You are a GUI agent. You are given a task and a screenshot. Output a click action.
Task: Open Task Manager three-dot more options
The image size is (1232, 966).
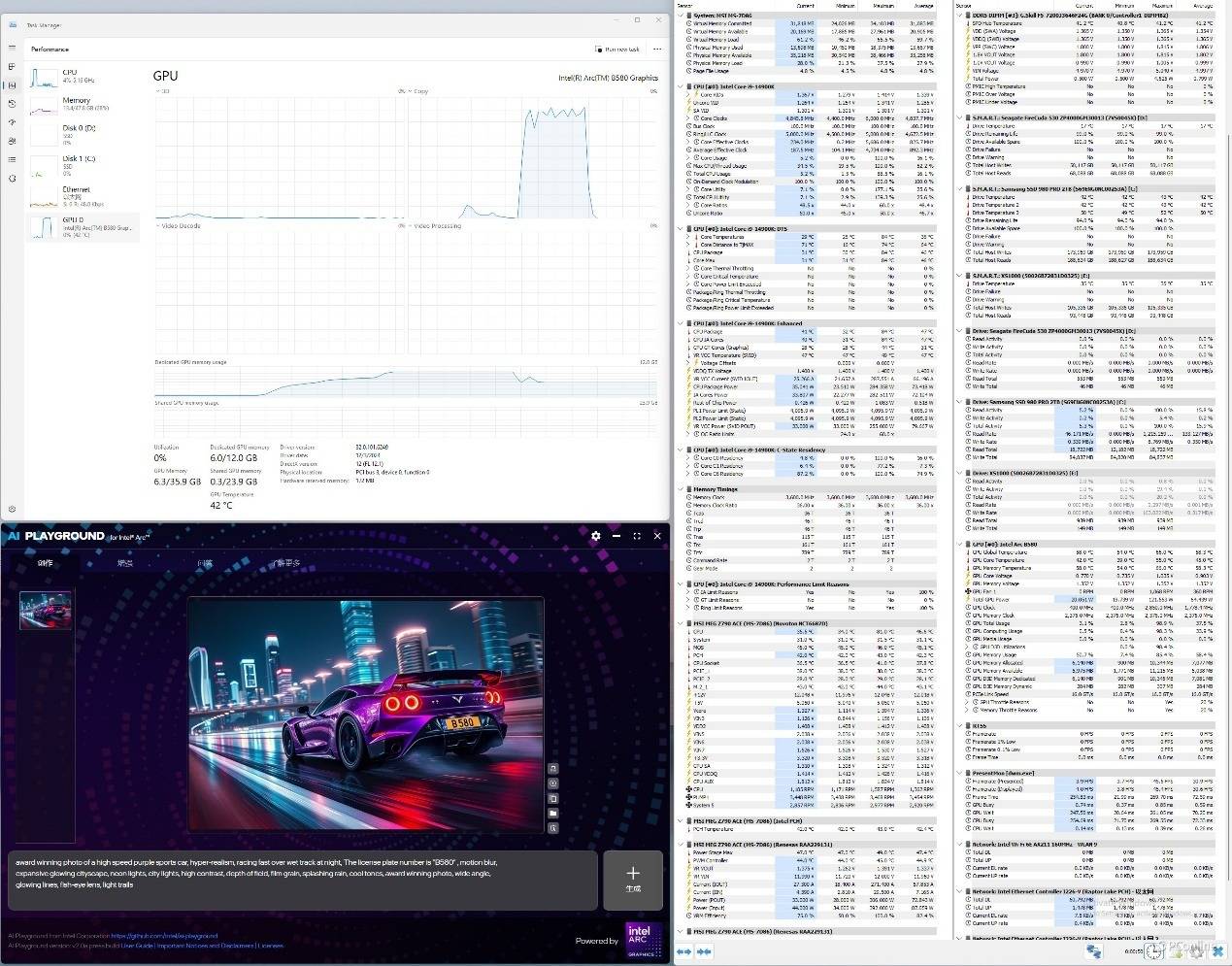[656, 49]
